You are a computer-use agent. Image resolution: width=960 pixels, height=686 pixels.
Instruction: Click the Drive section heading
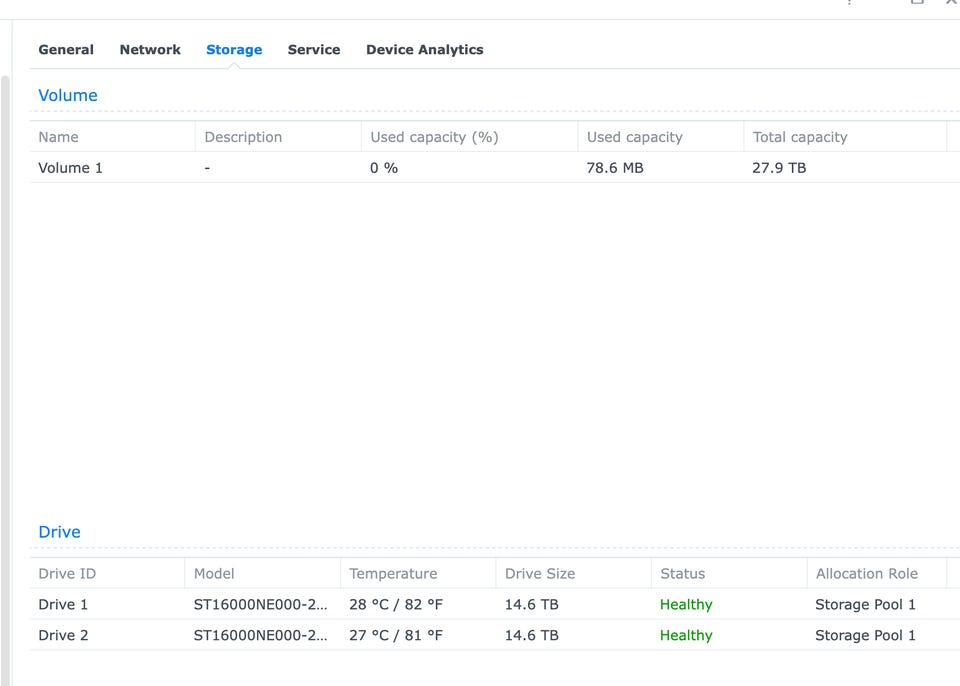click(59, 532)
